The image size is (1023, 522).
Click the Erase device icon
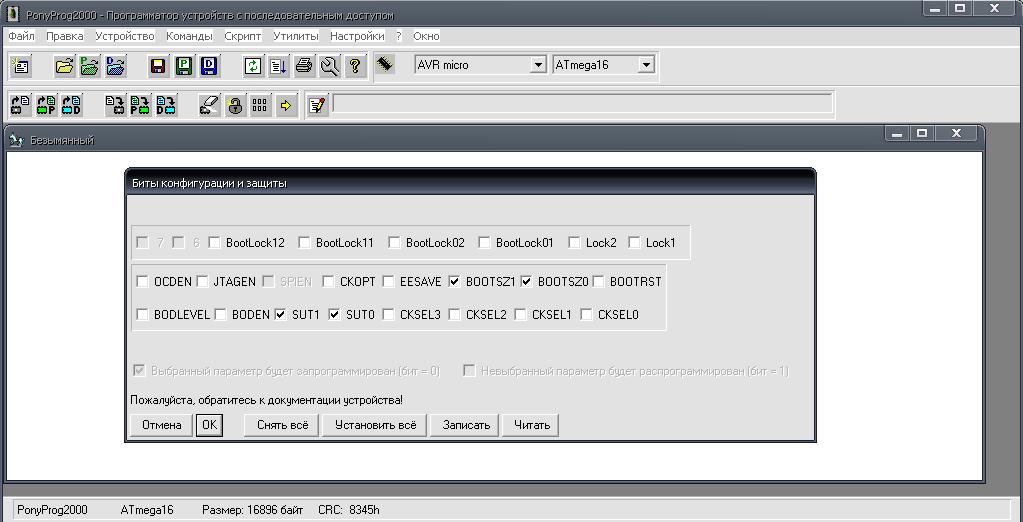tap(209, 104)
